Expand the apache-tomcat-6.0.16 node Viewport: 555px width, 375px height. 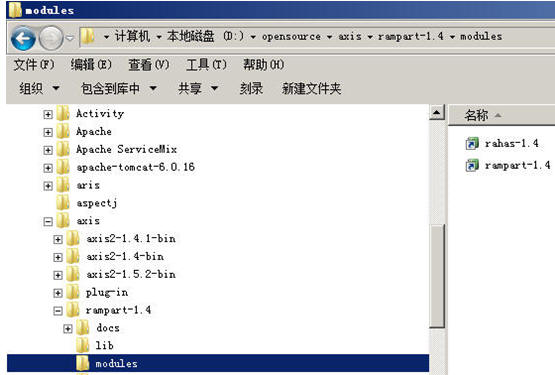pos(48,168)
